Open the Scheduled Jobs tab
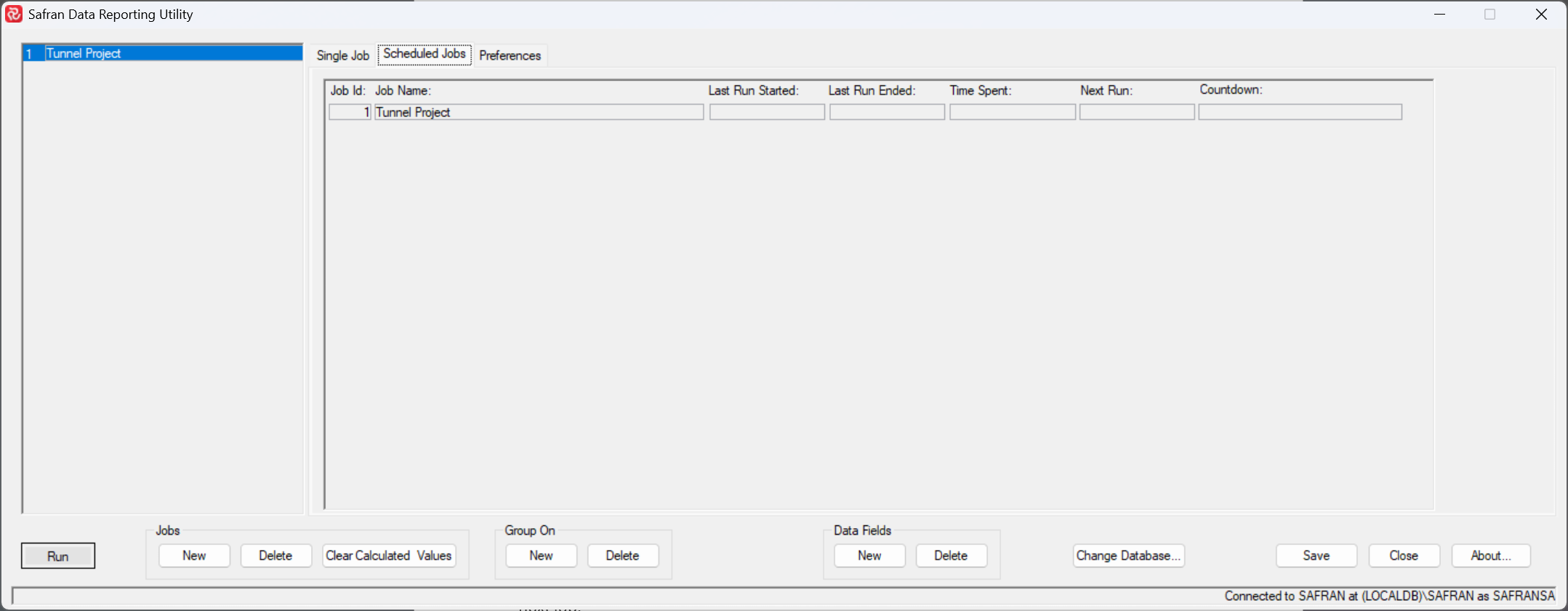The height and width of the screenshot is (611, 1568). coord(425,54)
